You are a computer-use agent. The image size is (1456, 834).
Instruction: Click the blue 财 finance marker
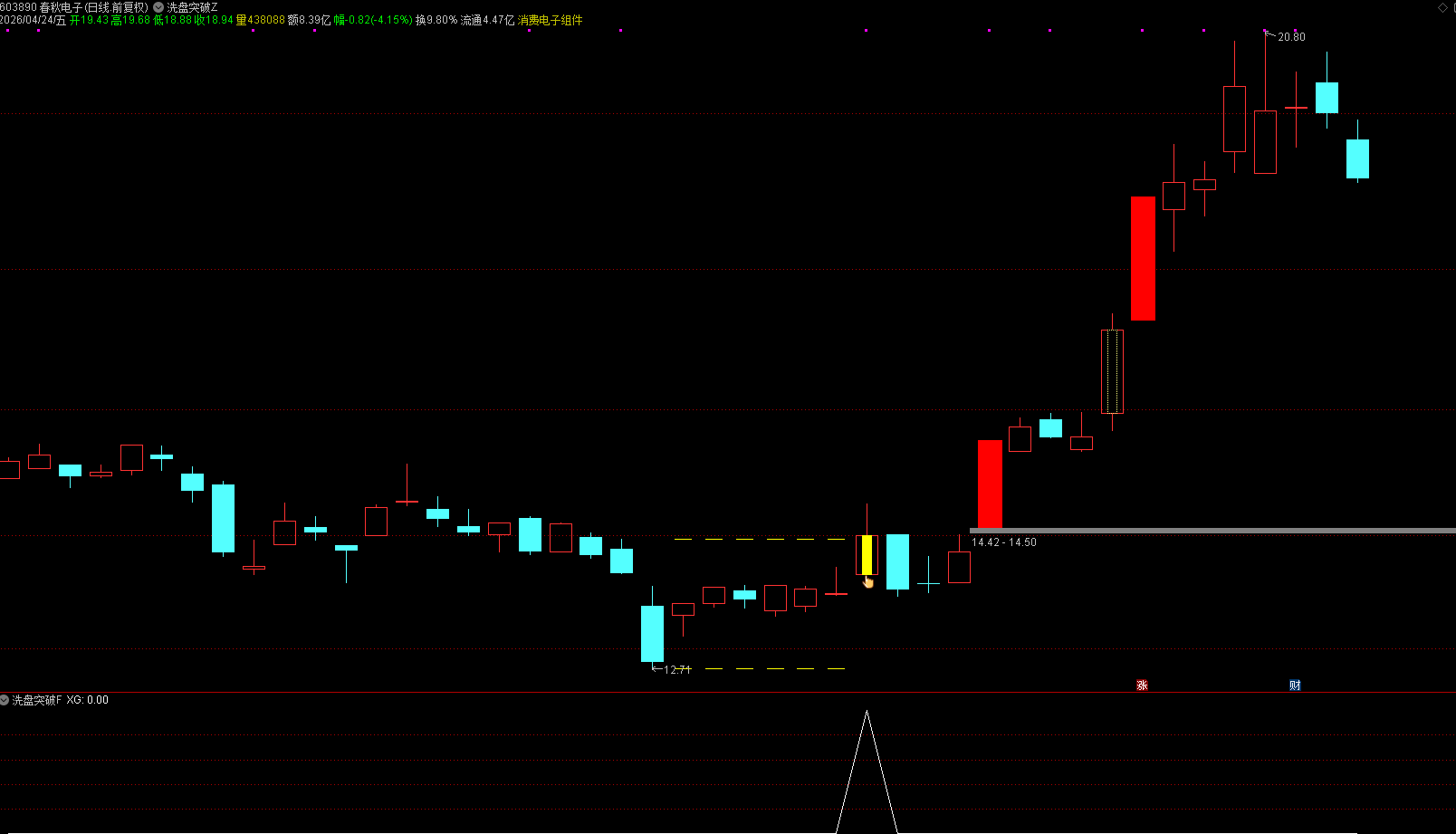[x=1295, y=685]
